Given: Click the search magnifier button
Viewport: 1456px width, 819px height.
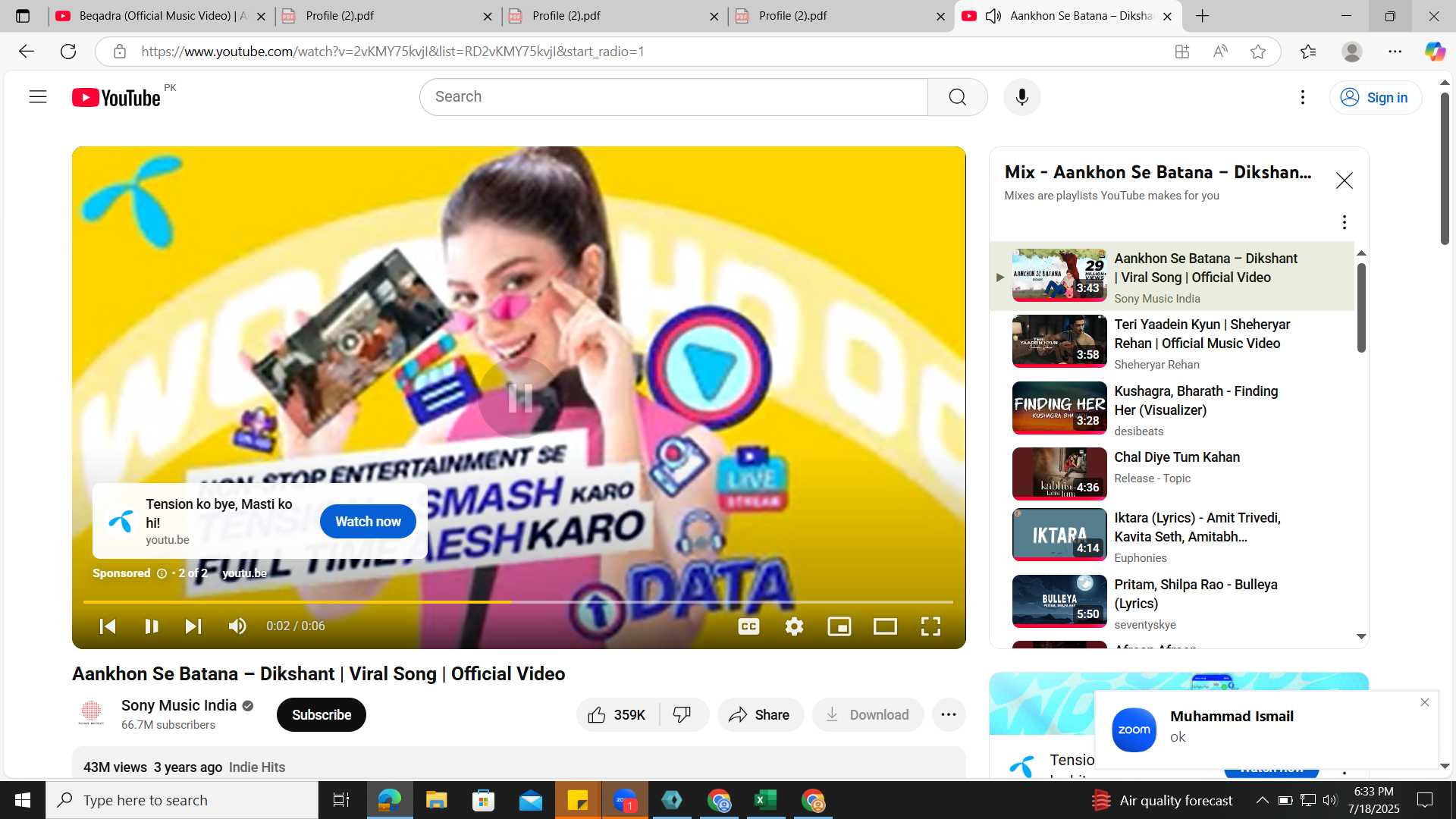Looking at the screenshot, I should tap(957, 97).
